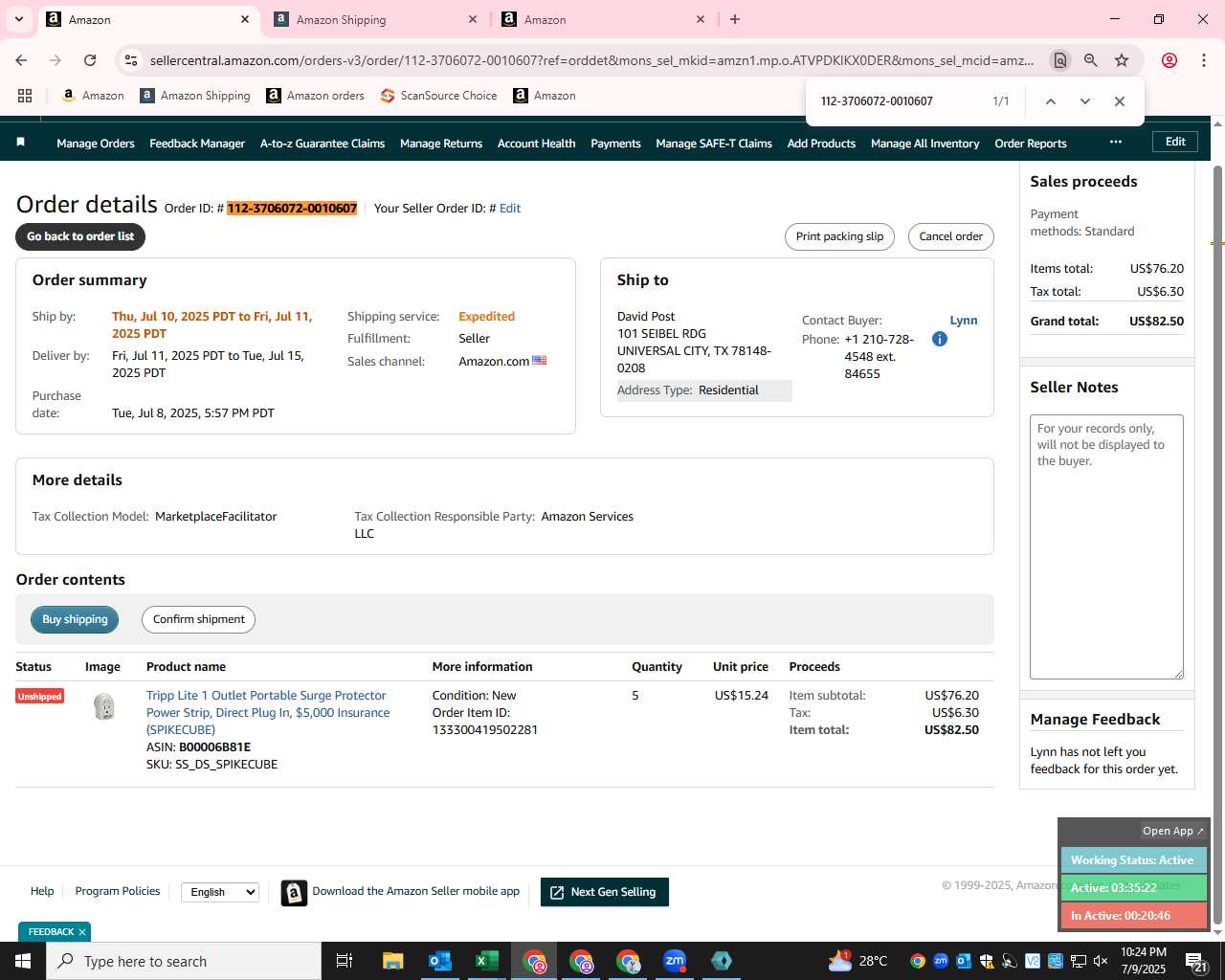The width and height of the screenshot is (1225, 980).
Task: Open the English language dropdown
Action: pos(220,892)
